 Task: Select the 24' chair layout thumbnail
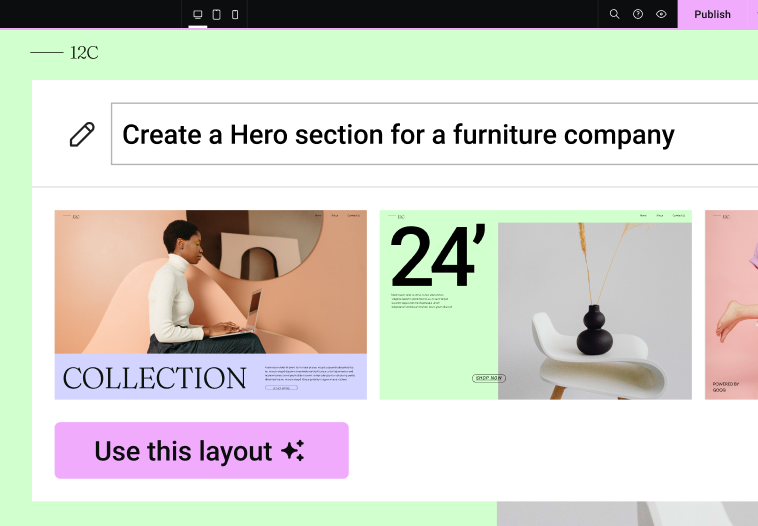pyautogui.click(x=536, y=305)
